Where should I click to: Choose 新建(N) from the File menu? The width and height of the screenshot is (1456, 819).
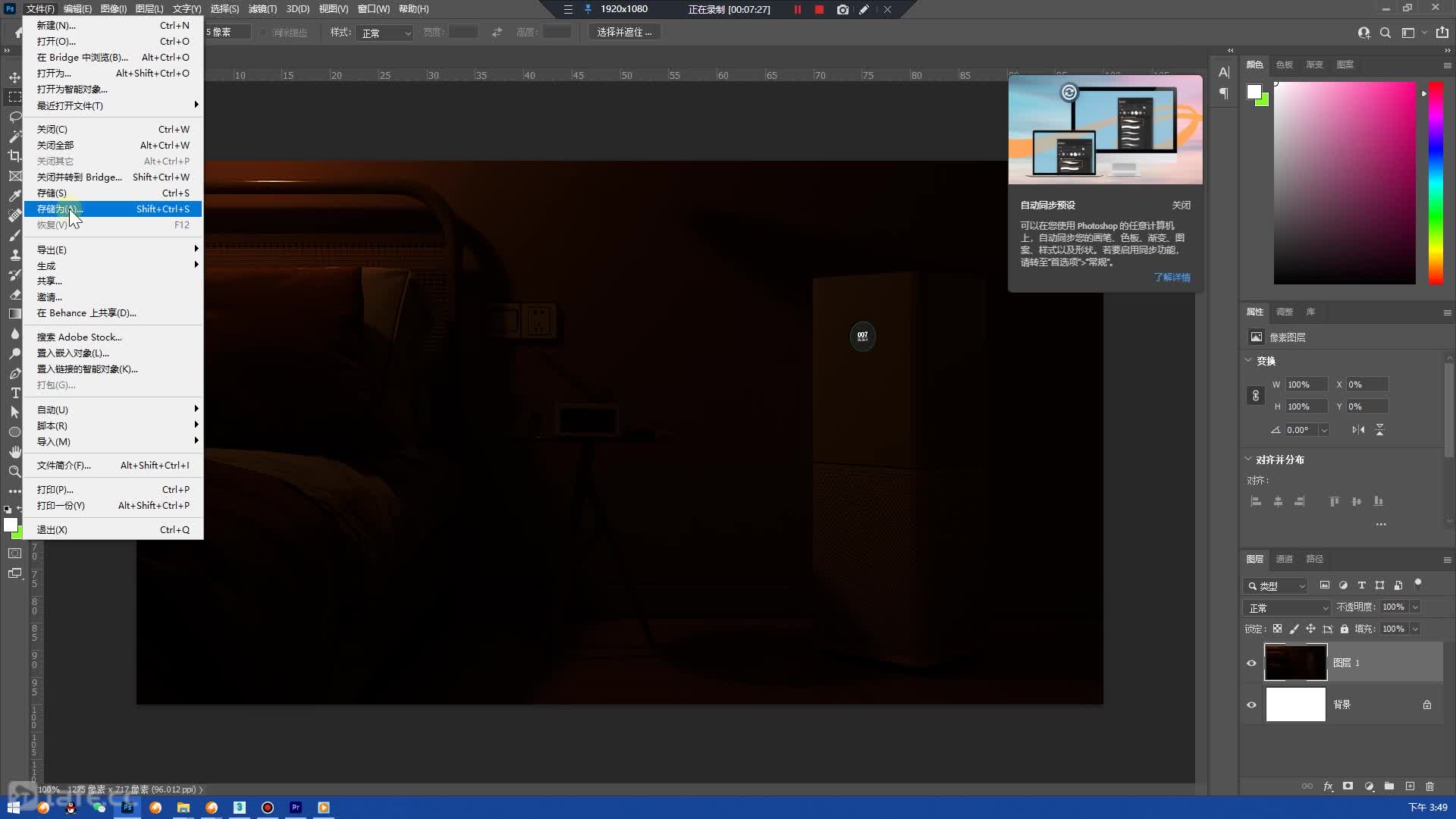click(113, 25)
